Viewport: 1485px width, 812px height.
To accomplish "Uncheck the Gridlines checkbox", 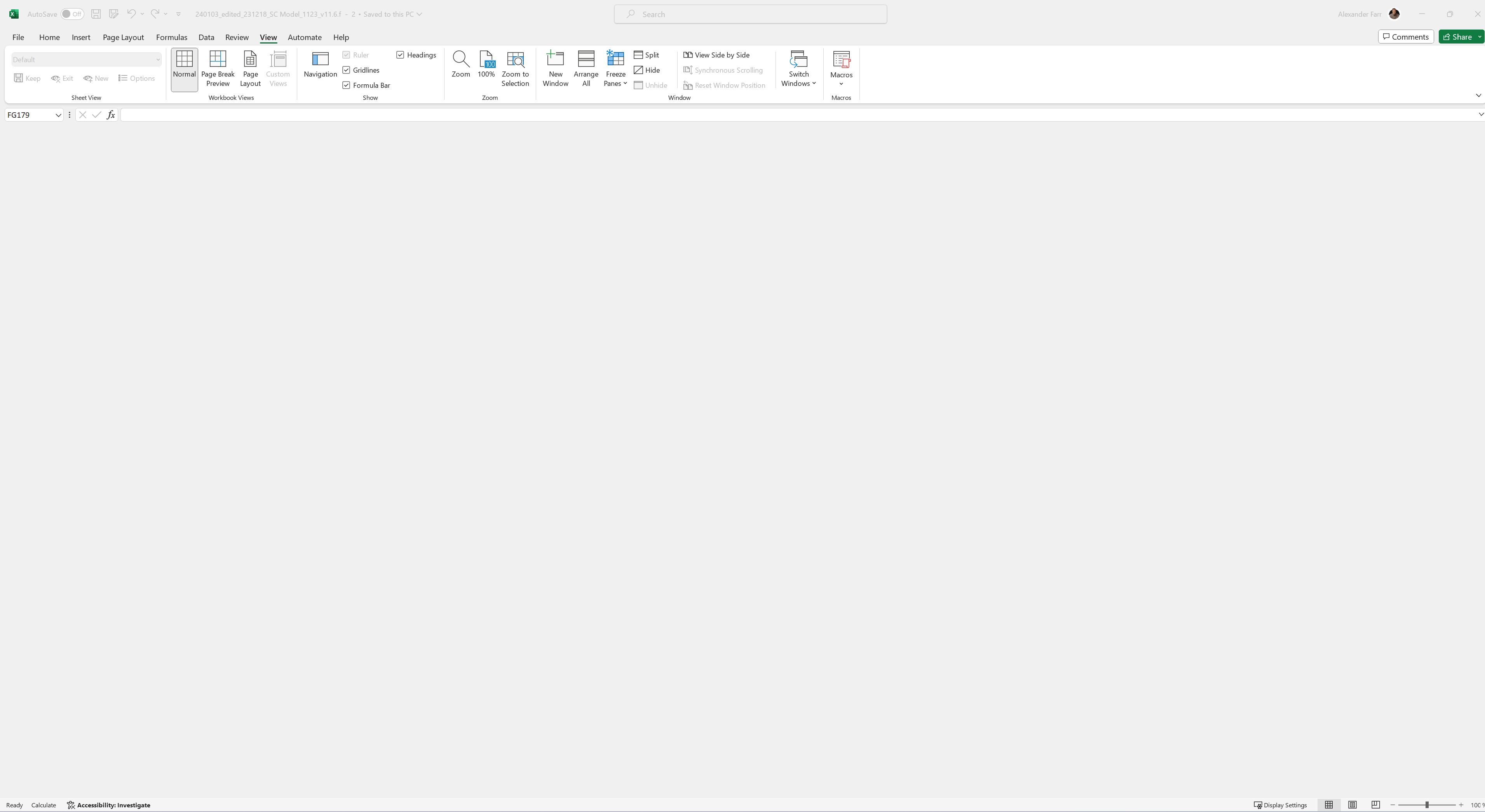I will pos(347,70).
